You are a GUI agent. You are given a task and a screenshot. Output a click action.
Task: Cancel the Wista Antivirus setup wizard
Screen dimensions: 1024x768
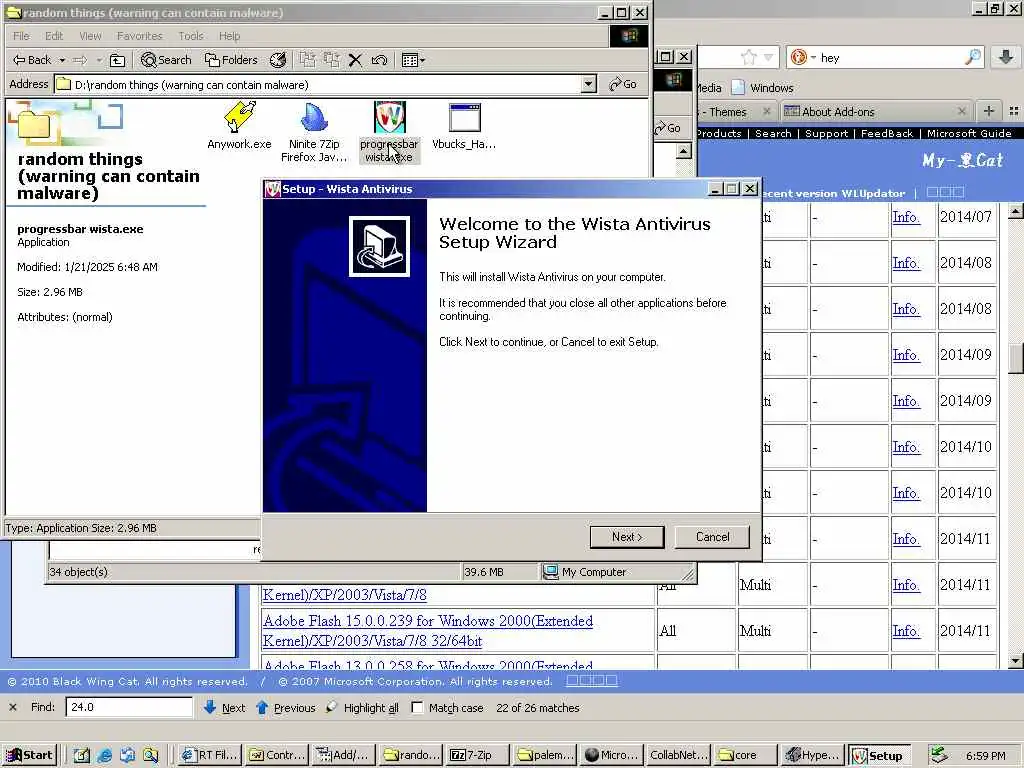click(712, 537)
